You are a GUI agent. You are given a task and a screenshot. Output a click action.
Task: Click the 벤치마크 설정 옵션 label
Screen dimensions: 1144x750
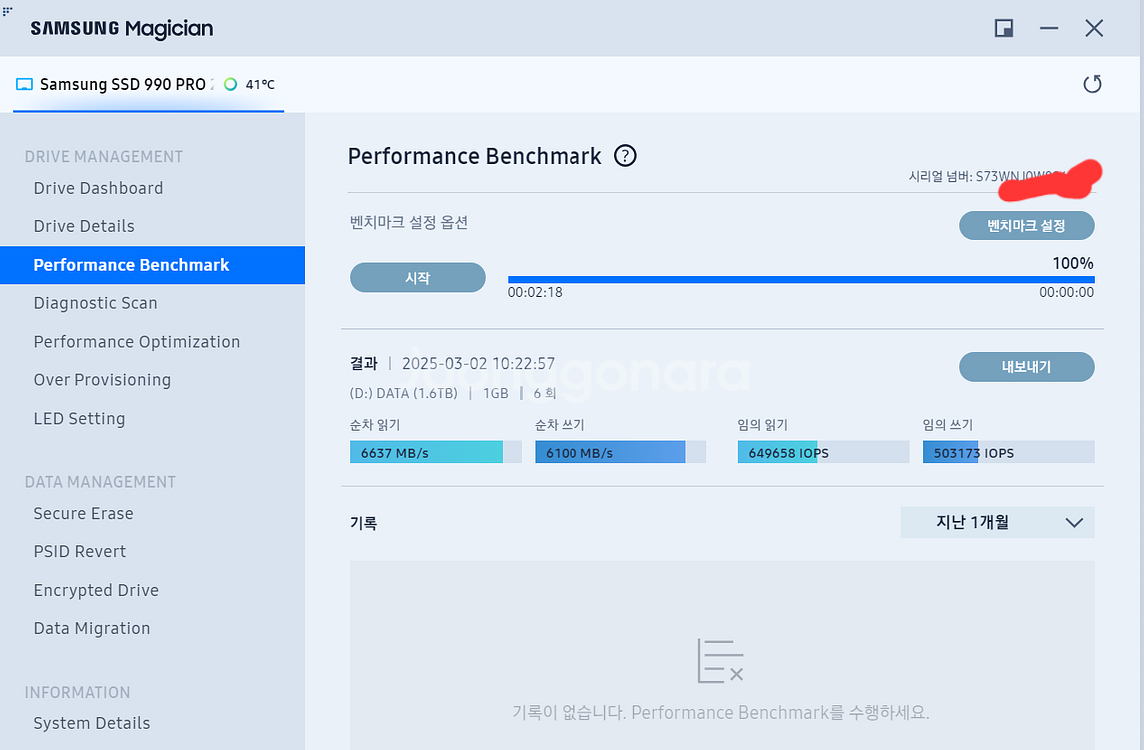tap(409, 223)
